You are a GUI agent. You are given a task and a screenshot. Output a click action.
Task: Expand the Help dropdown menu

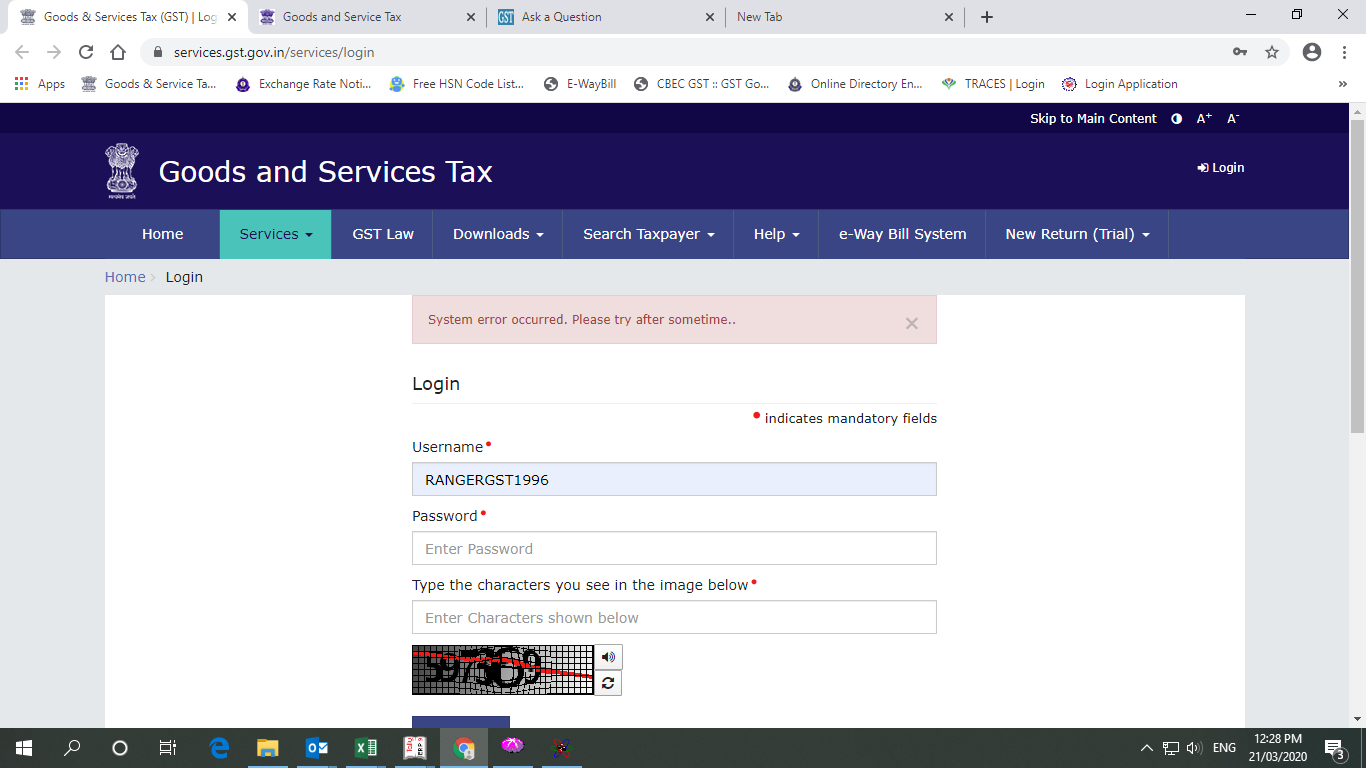[x=776, y=234]
